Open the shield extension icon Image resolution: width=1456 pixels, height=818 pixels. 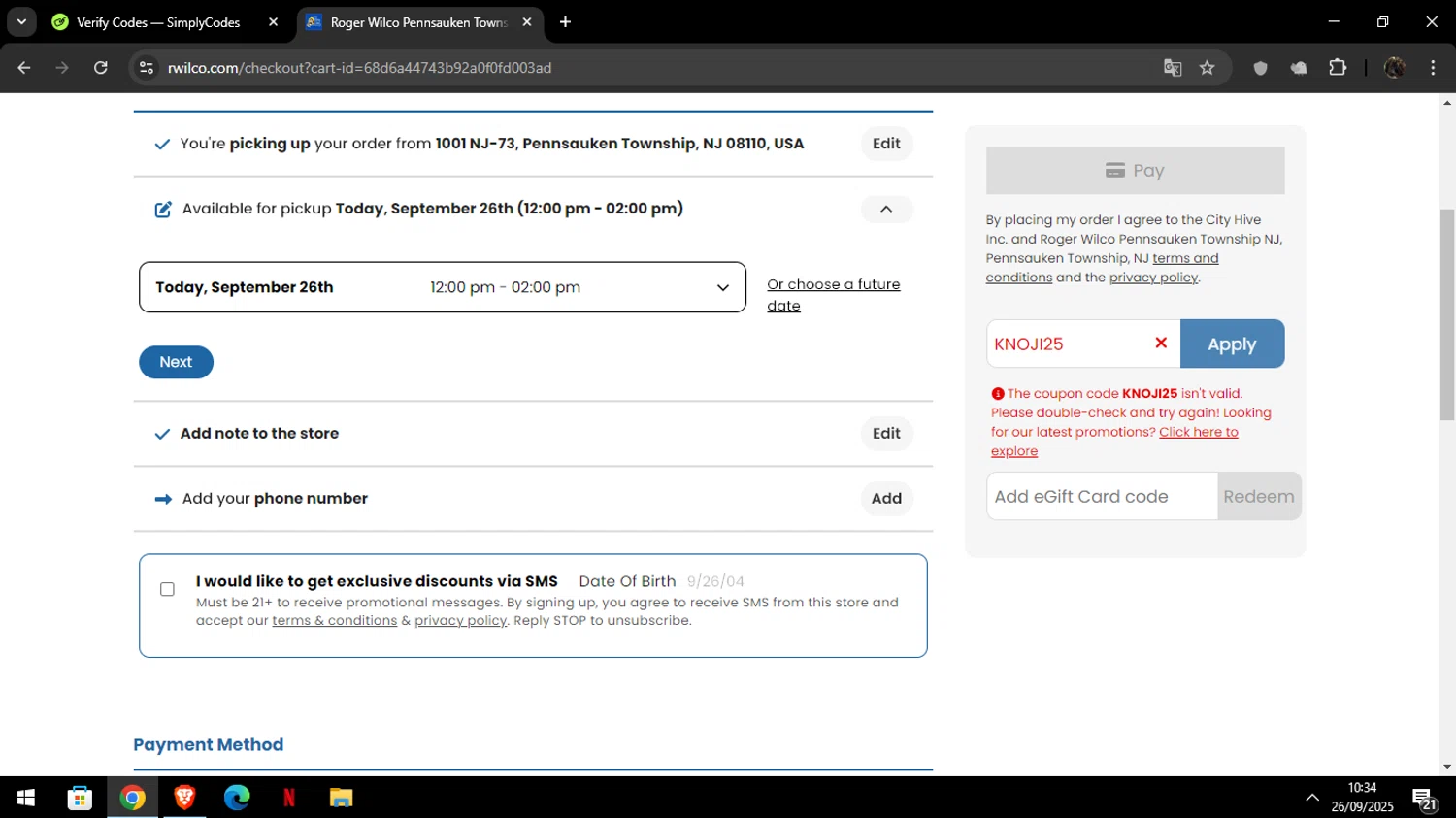pos(1260,68)
